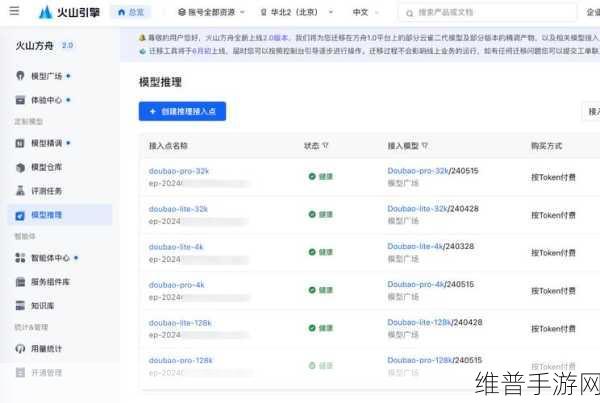Click healthy status icon for doubao-lite-128k
The image size is (600, 403).
(312, 328)
